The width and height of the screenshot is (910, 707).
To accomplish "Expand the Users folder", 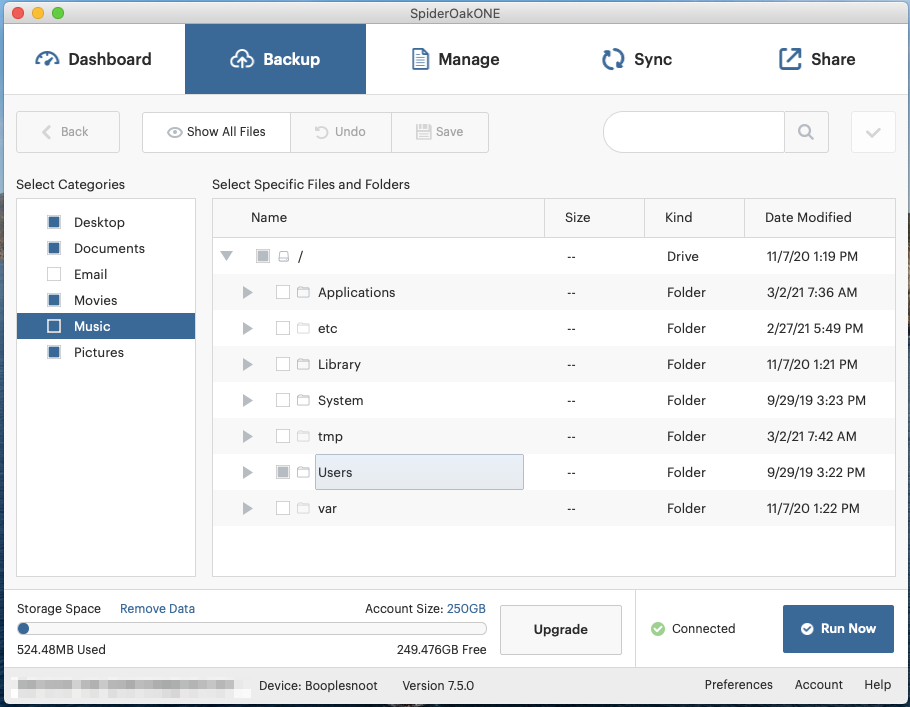I will tap(248, 472).
